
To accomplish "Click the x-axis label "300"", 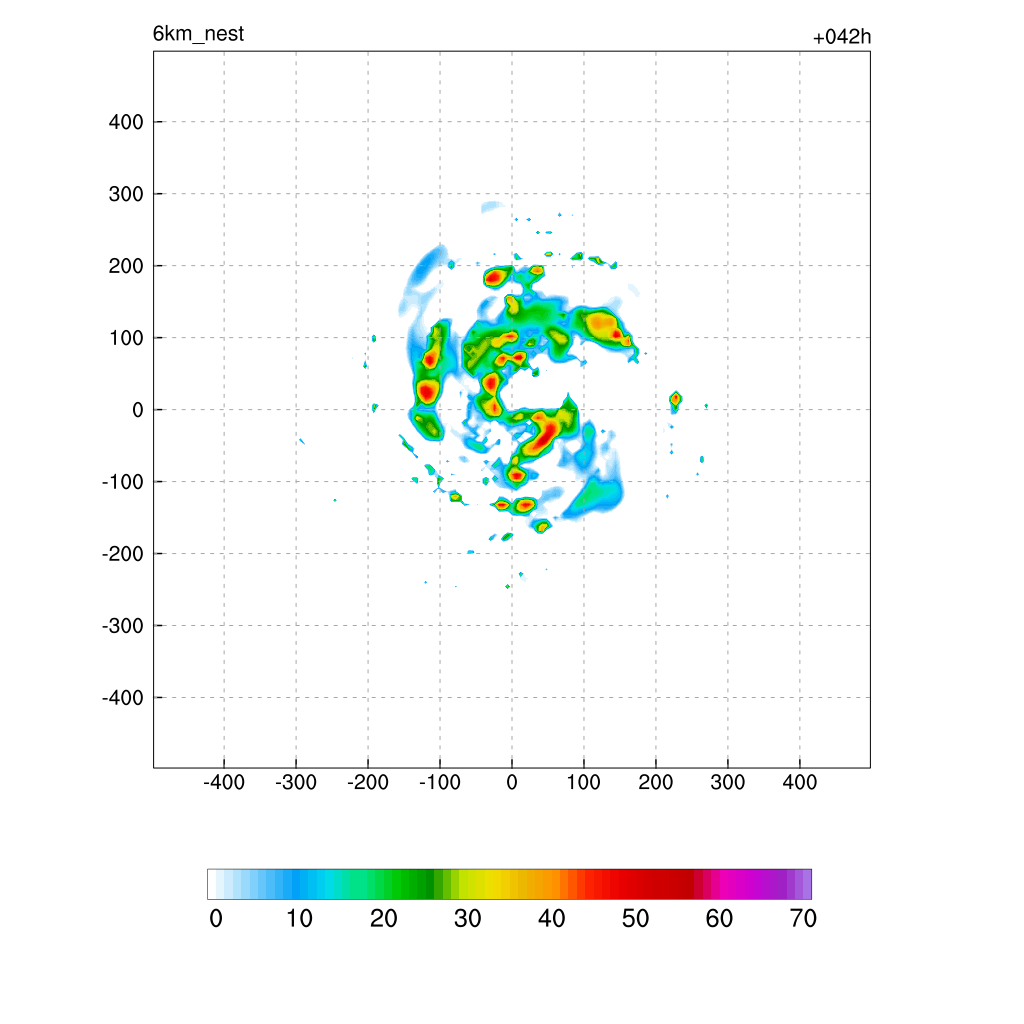I will 728,782.
